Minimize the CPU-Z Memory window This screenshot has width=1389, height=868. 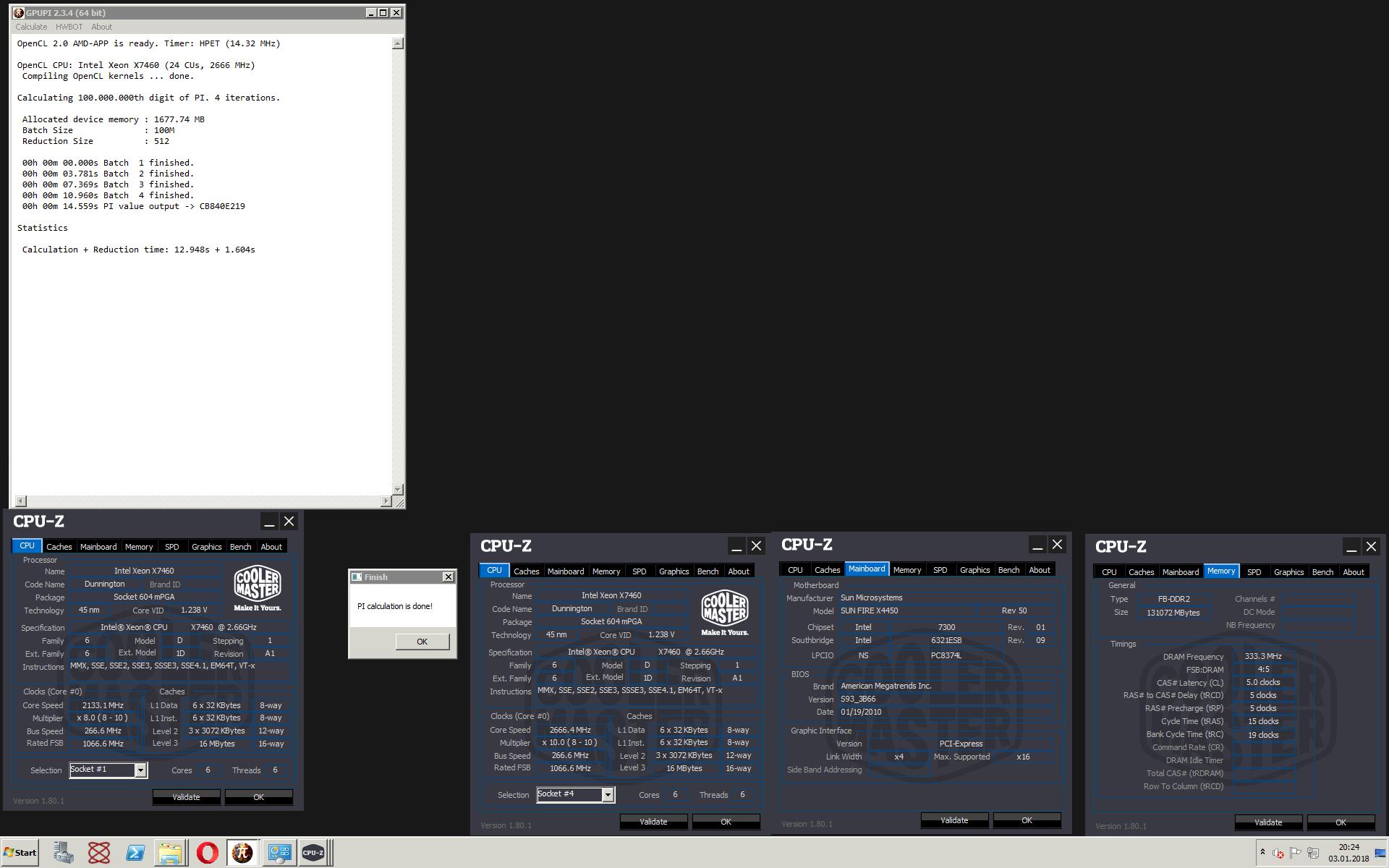click(x=1351, y=547)
